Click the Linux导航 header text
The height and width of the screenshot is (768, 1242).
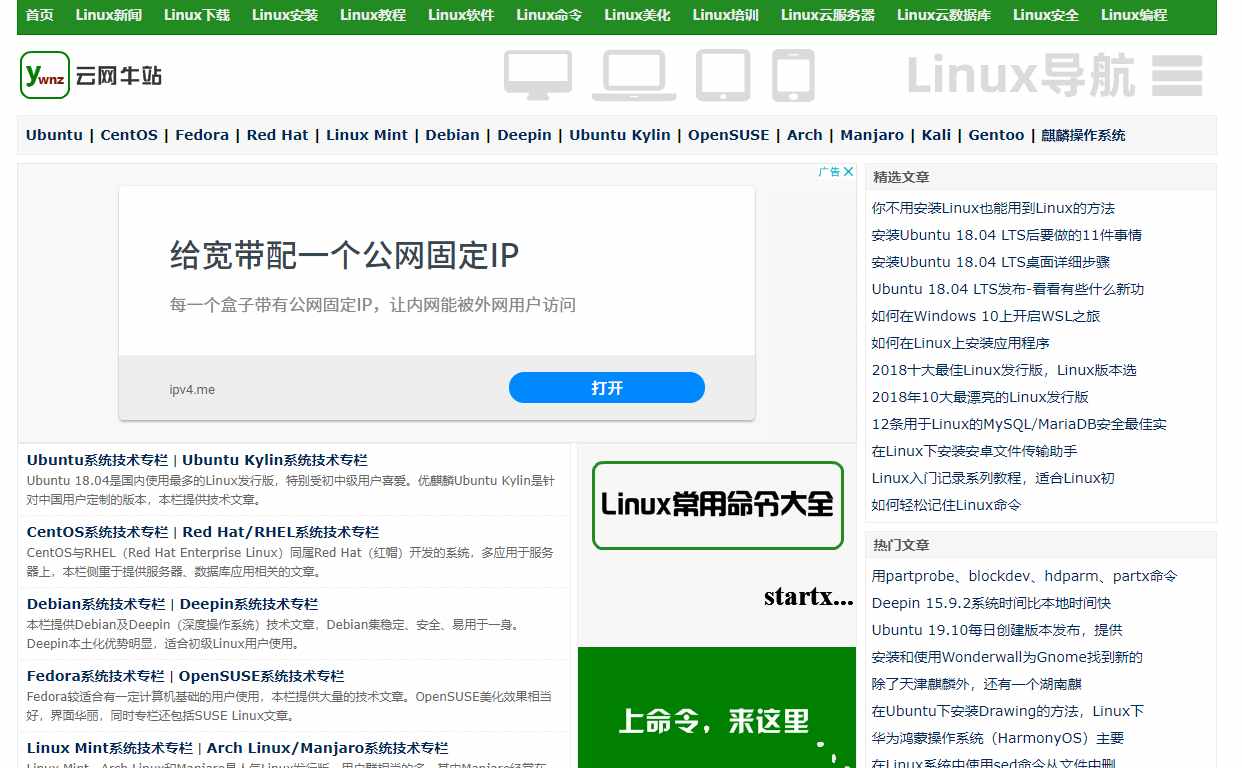[x=1021, y=76]
